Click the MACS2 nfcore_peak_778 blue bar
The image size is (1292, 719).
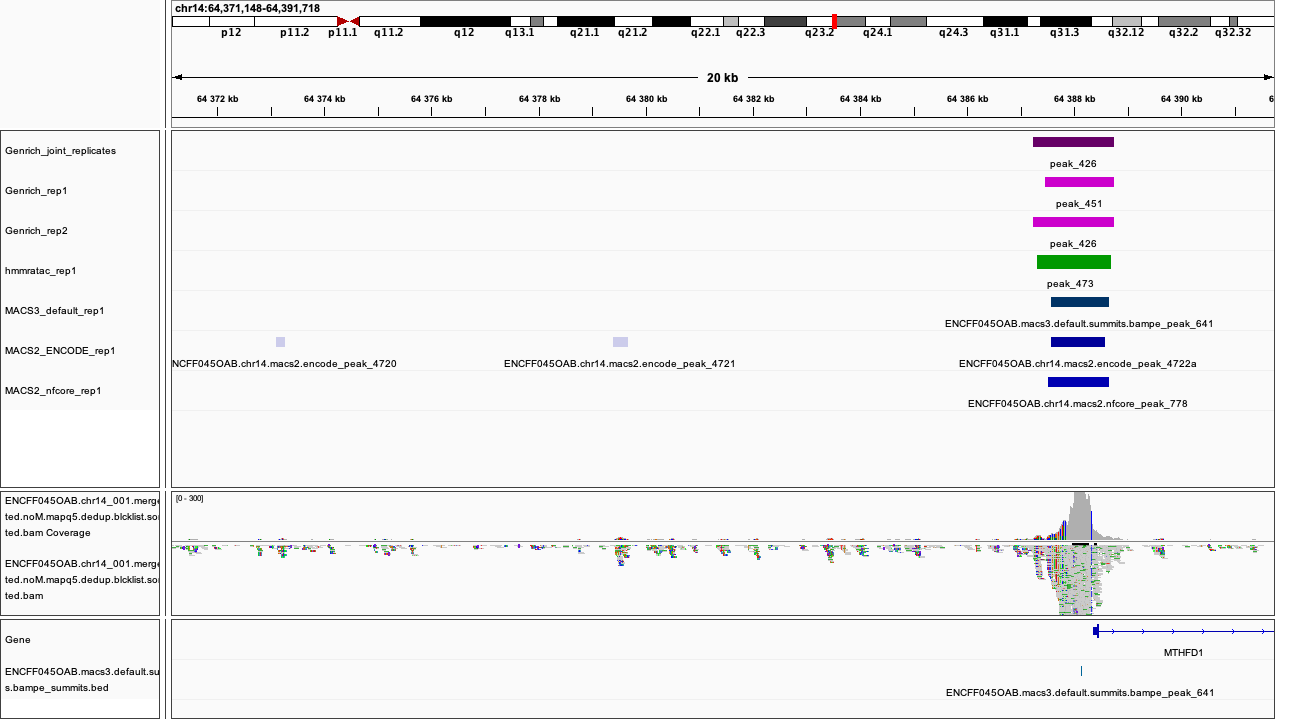[x=1078, y=382]
